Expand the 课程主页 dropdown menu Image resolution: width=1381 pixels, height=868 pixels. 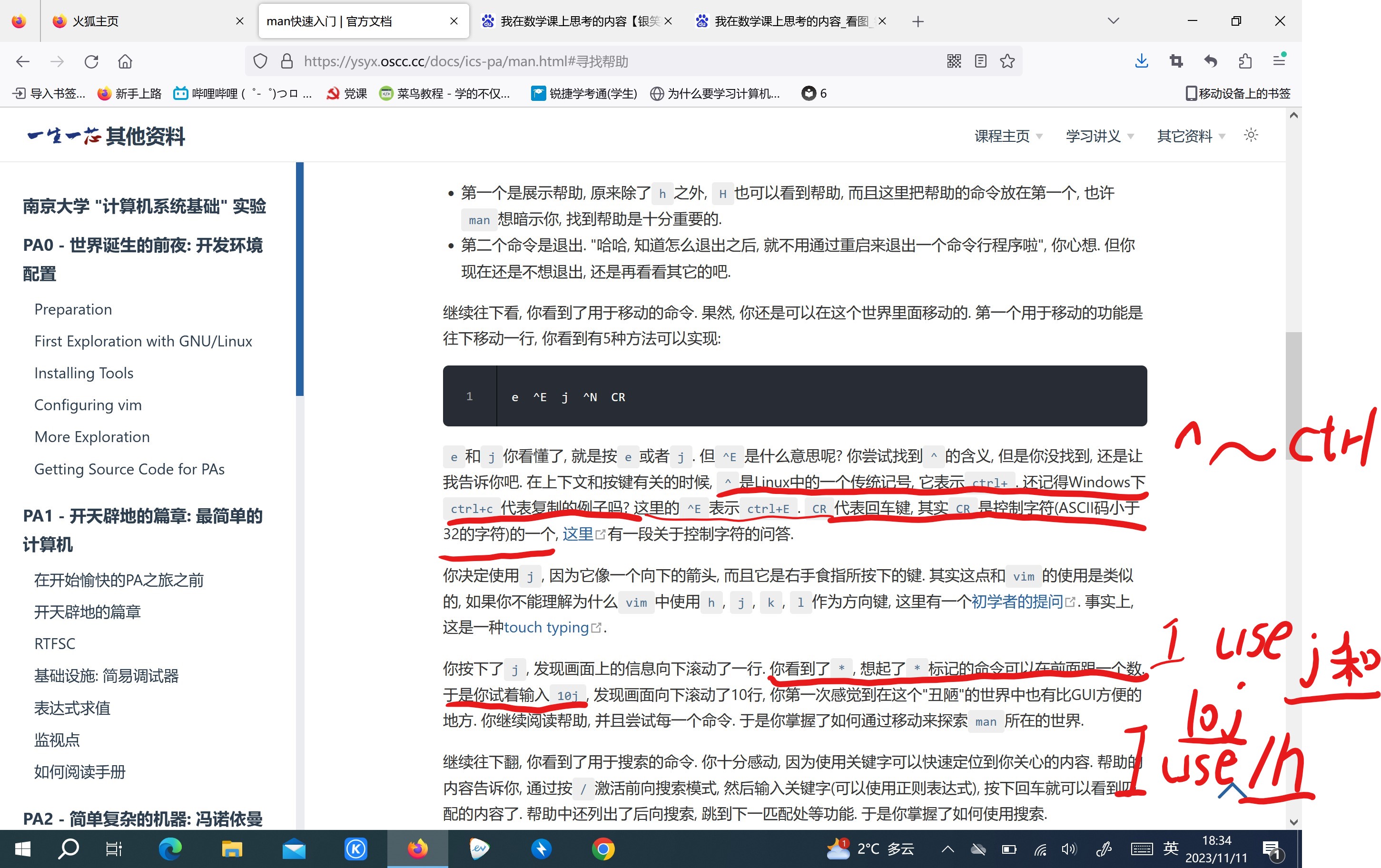tap(1008, 136)
